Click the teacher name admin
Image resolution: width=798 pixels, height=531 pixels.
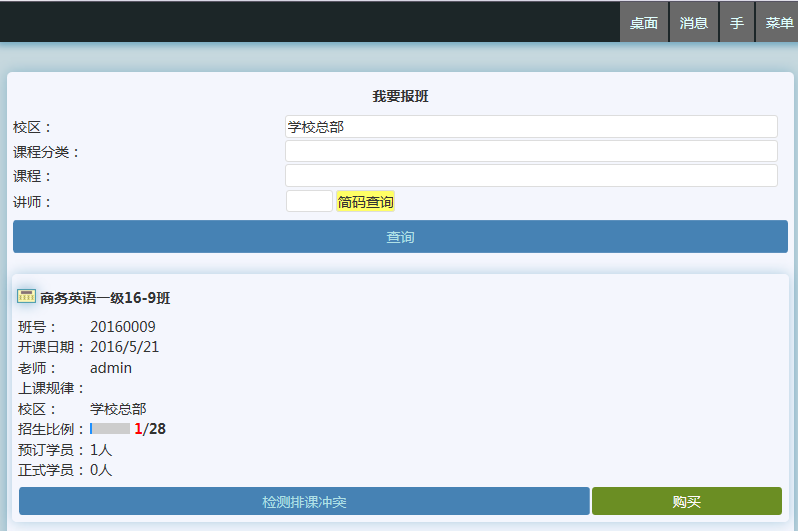click(111, 368)
